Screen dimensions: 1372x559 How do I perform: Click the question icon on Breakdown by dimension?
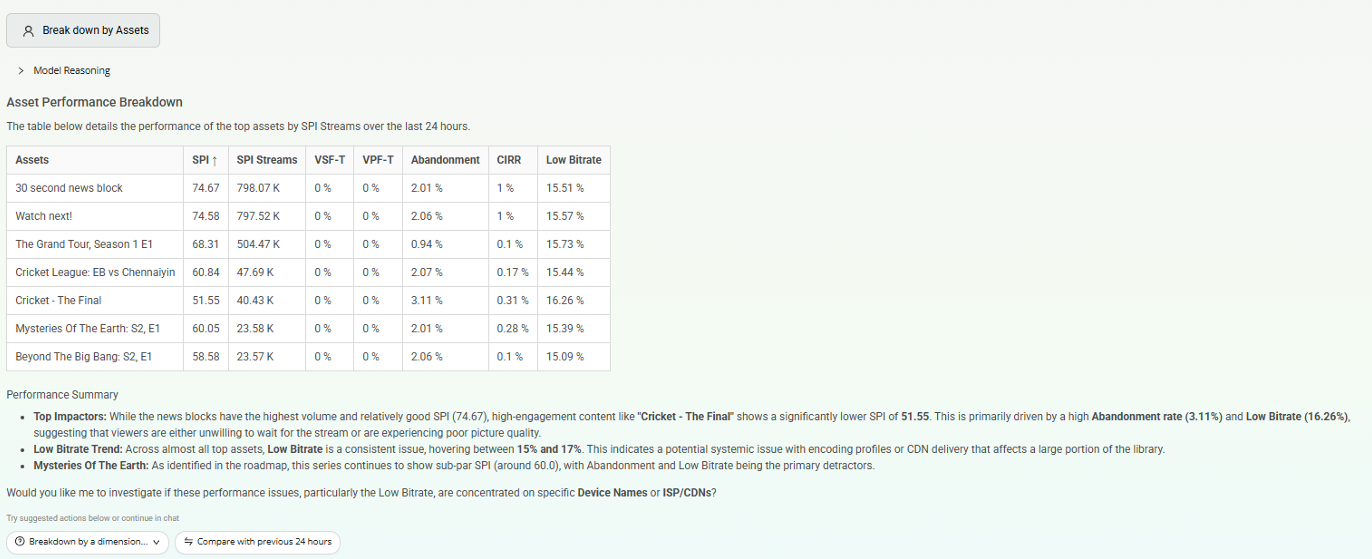click(21, 542)
